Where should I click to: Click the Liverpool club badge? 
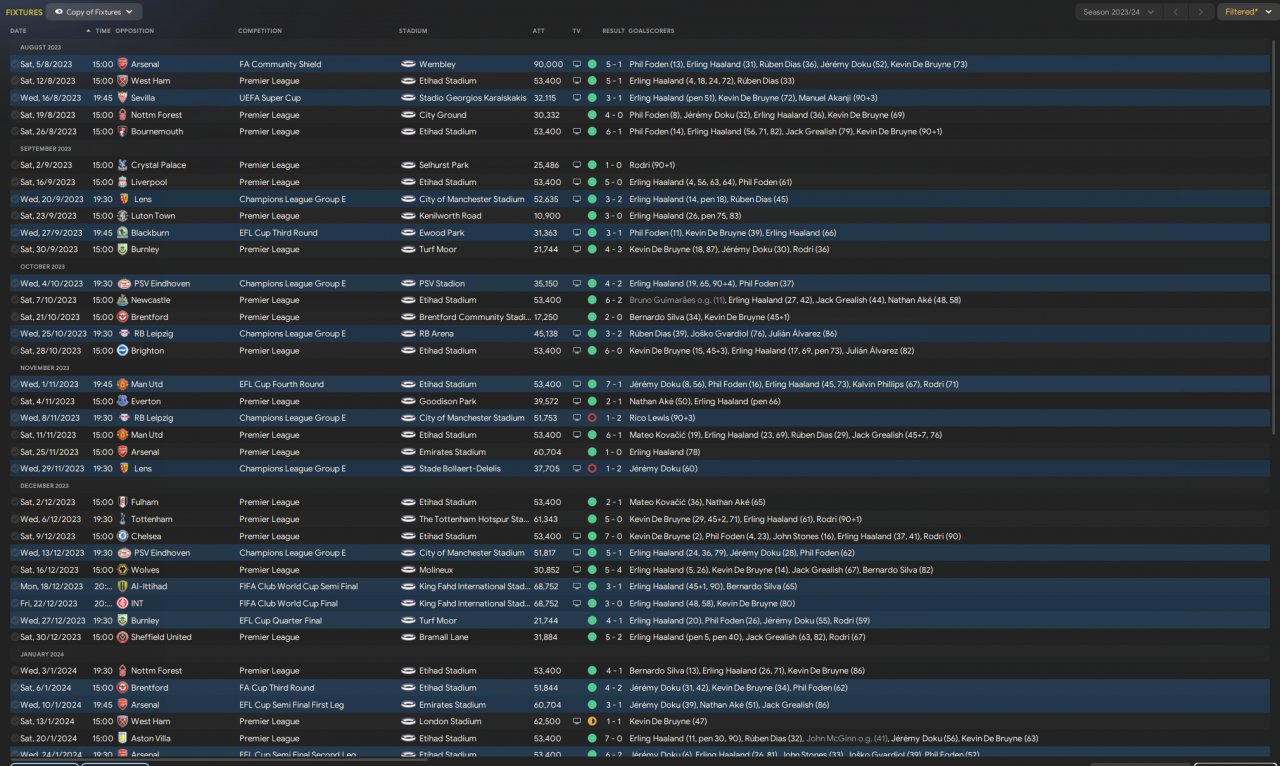pos(123,182)
